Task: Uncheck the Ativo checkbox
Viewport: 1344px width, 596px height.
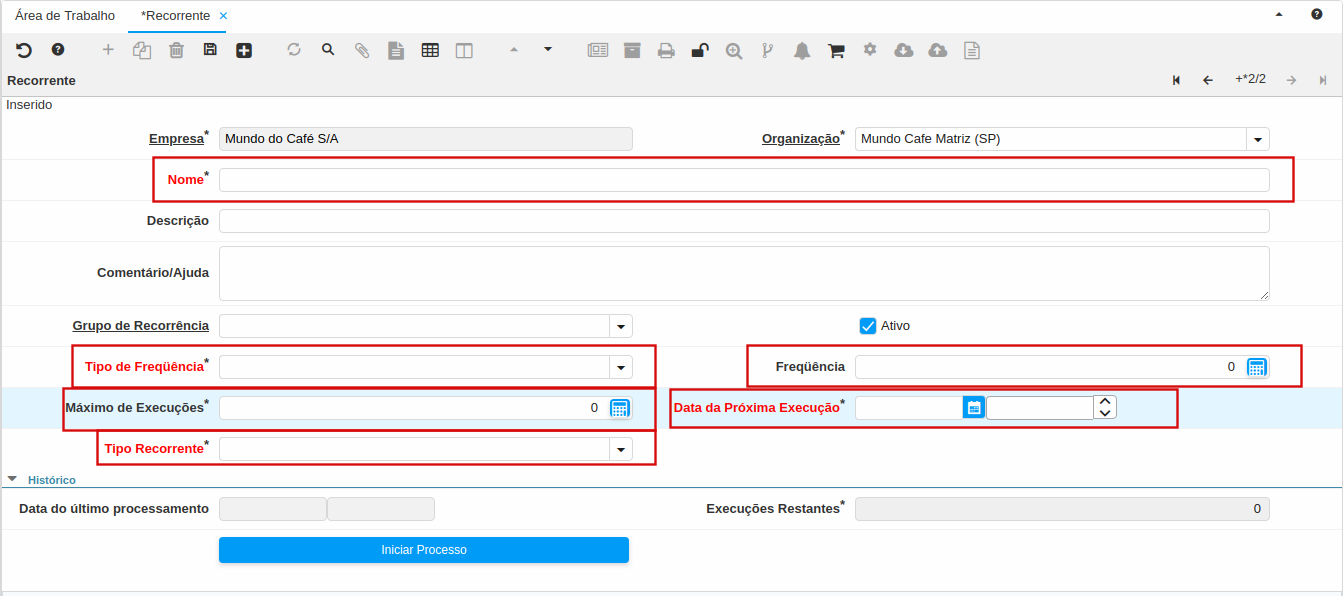Action: [868, 326]
